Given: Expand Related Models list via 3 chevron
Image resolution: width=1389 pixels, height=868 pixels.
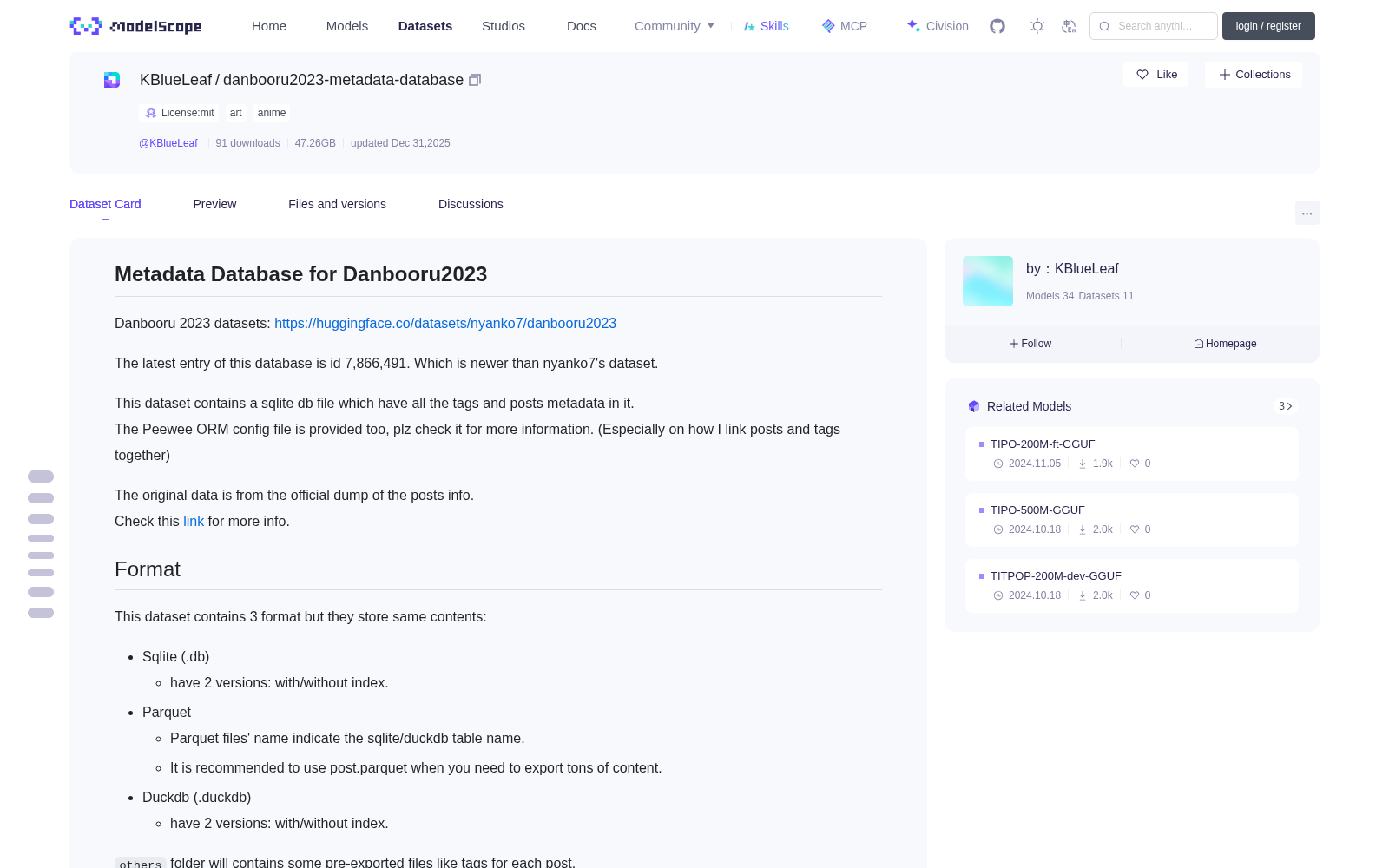Looking at the screenshot, I should (1286, 406).
